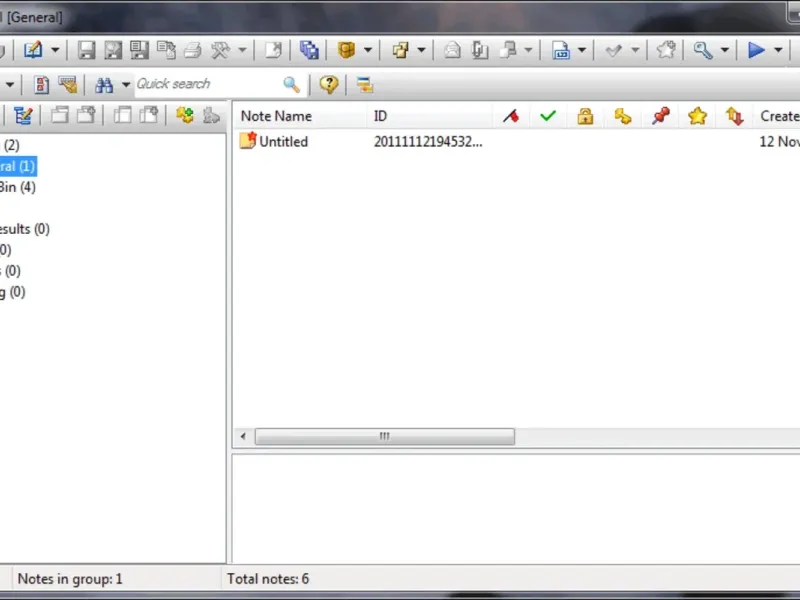Click the red flag column header

(x=511, y=116)
